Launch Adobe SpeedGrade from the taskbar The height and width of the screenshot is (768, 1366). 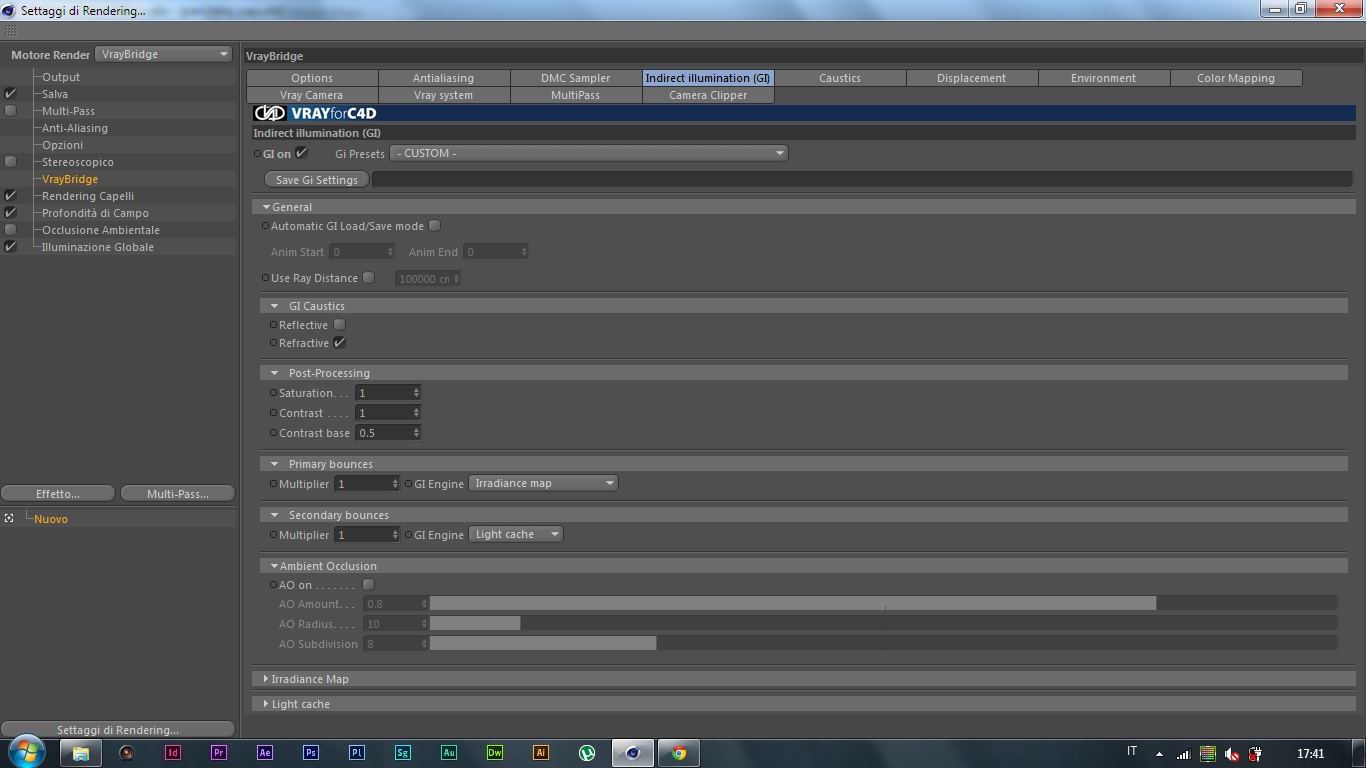tap(403, 753)
